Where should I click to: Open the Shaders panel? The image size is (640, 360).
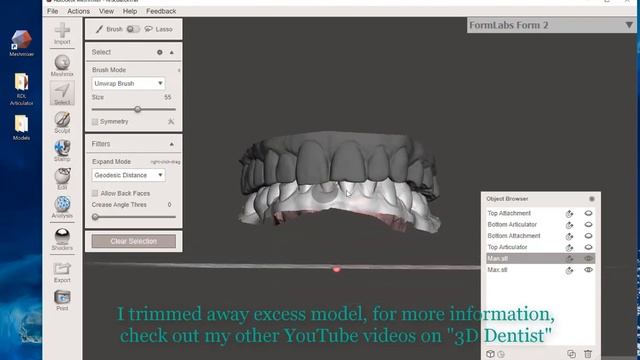coord(62,239)
